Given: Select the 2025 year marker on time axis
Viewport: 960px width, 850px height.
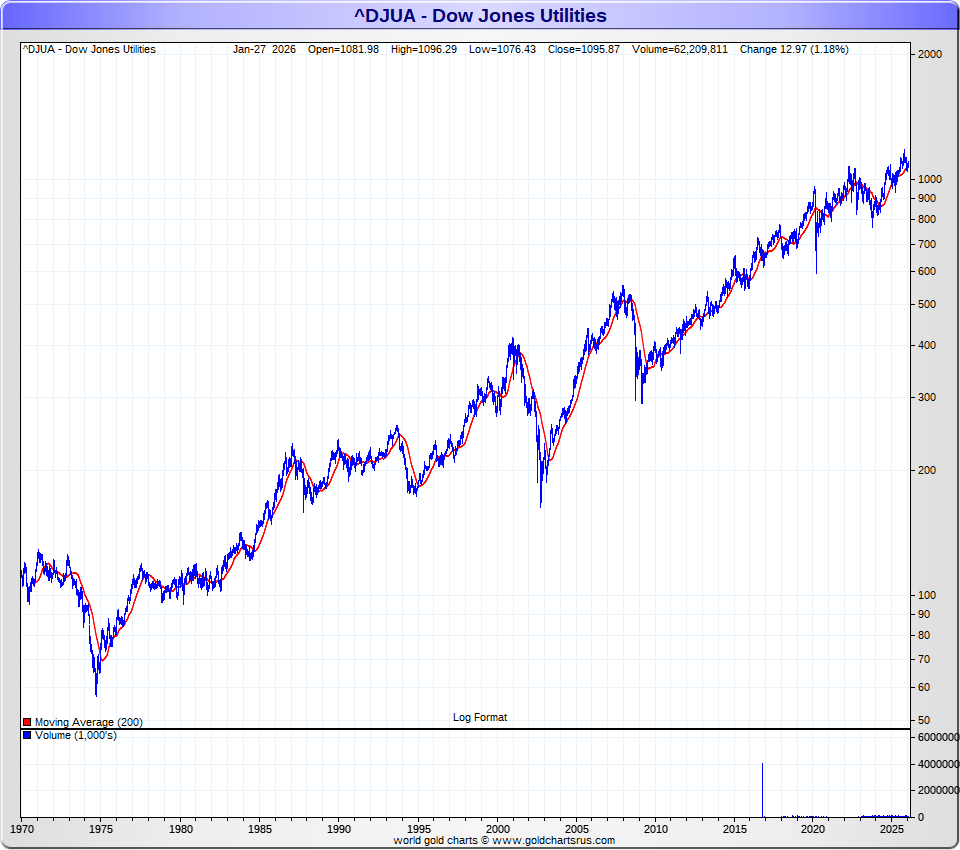Looking at the screenshot, I should coord(892,829).
